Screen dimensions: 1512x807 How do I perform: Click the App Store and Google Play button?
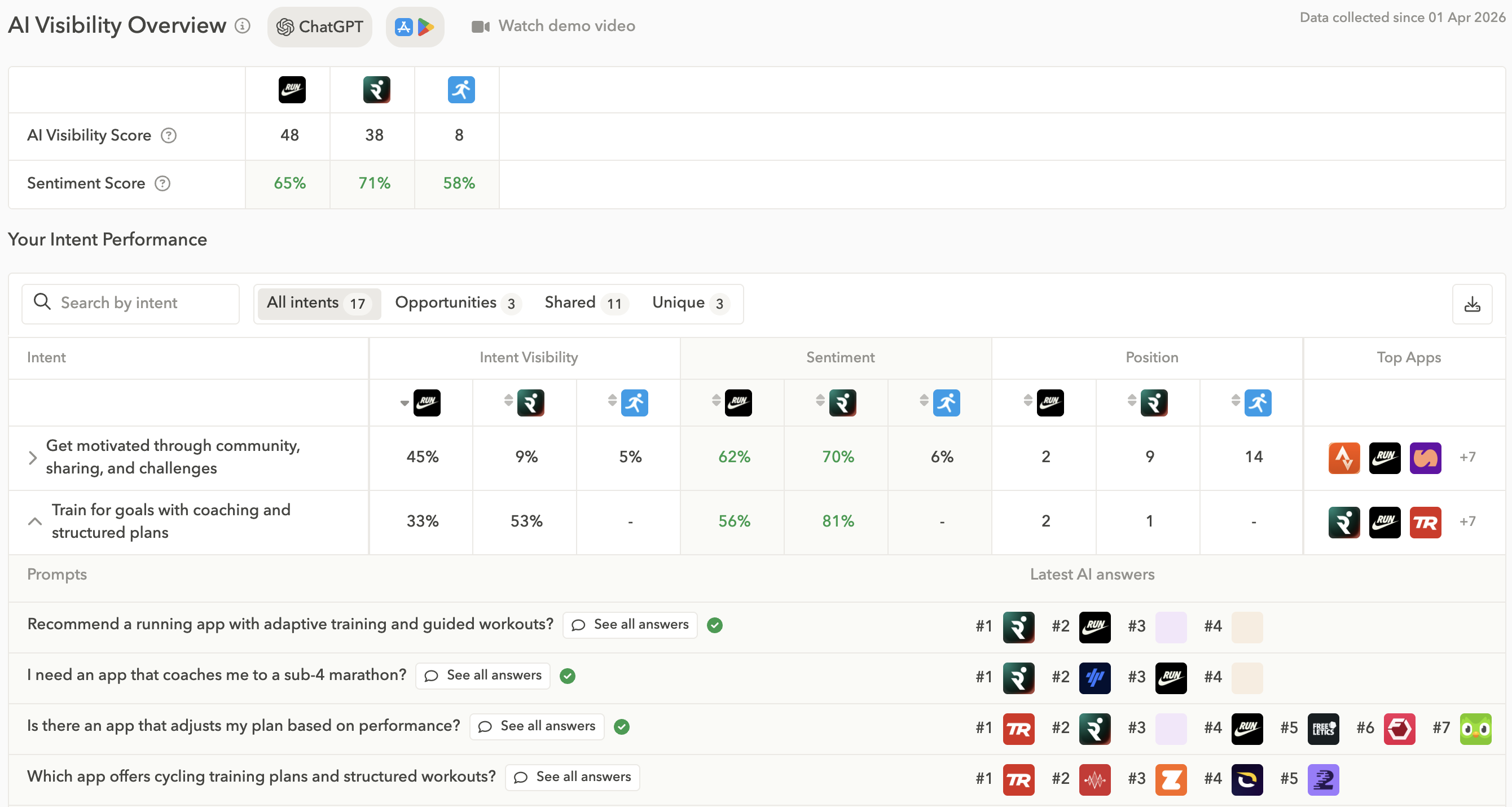pyautogui.click(x=415, y=27)
